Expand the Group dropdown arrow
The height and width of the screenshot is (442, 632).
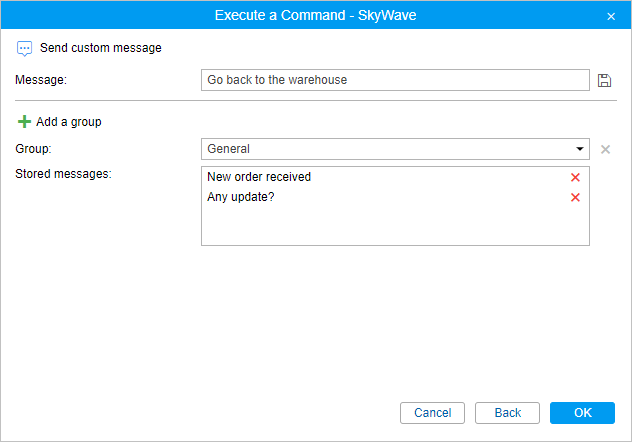pos(580,149)
